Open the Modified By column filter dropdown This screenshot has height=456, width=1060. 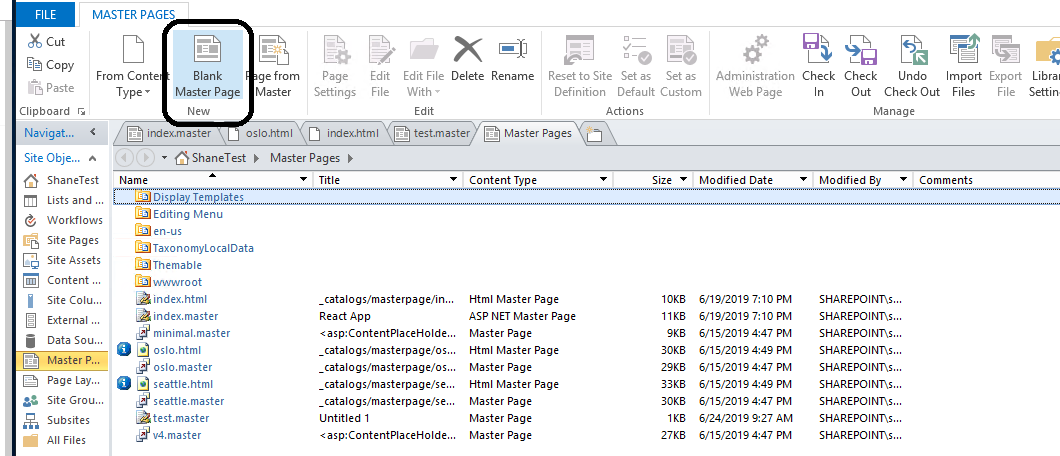904,180
